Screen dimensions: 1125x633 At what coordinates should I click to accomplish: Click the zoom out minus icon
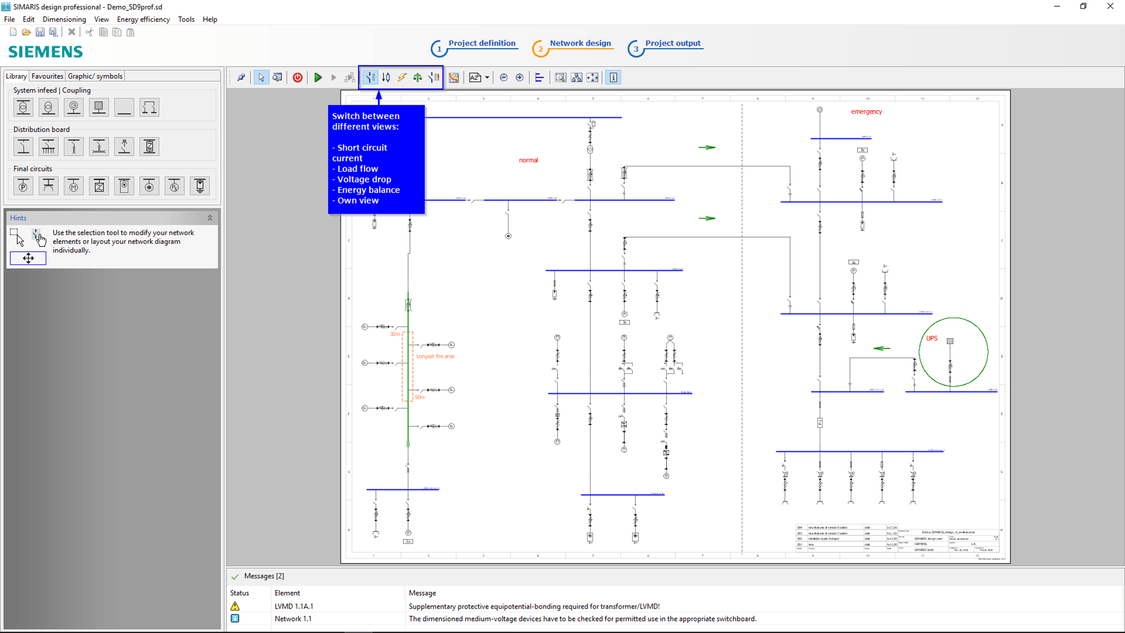point(503,77)
